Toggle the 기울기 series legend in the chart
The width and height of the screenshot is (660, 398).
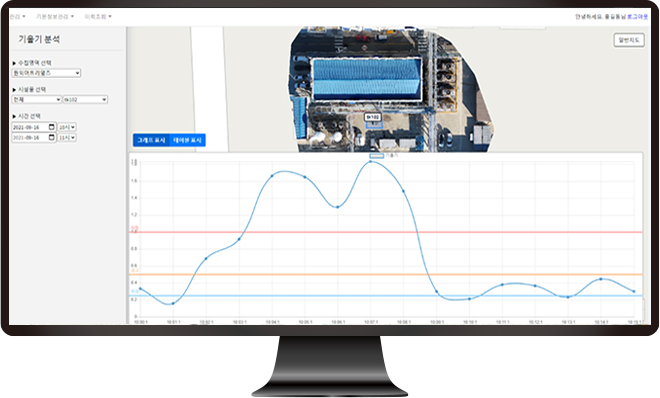[377, 156]
